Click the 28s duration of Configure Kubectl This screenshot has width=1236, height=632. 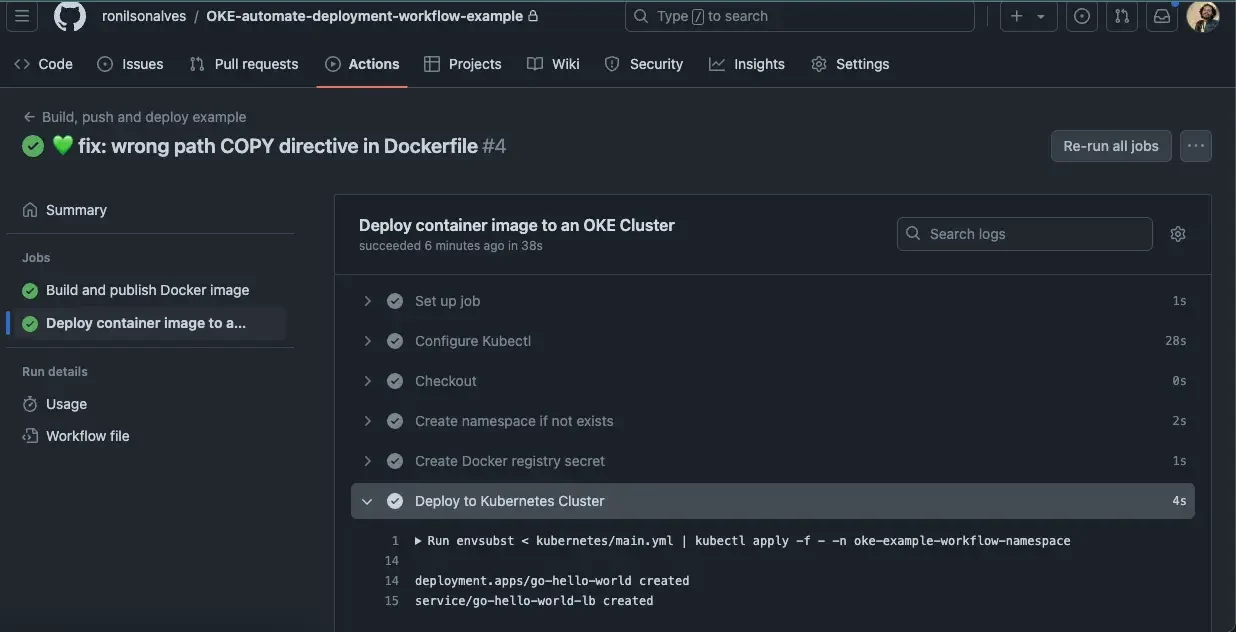click(1176, 341)
